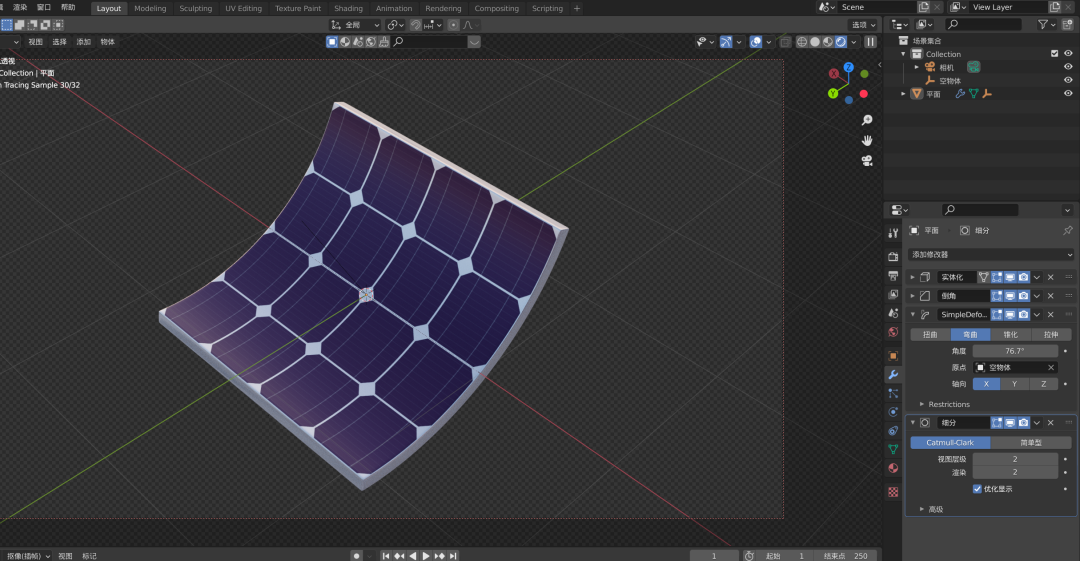Click the 角度 value field 76.7°
The image size is (1080, 561).
[x=1014, y=351]
